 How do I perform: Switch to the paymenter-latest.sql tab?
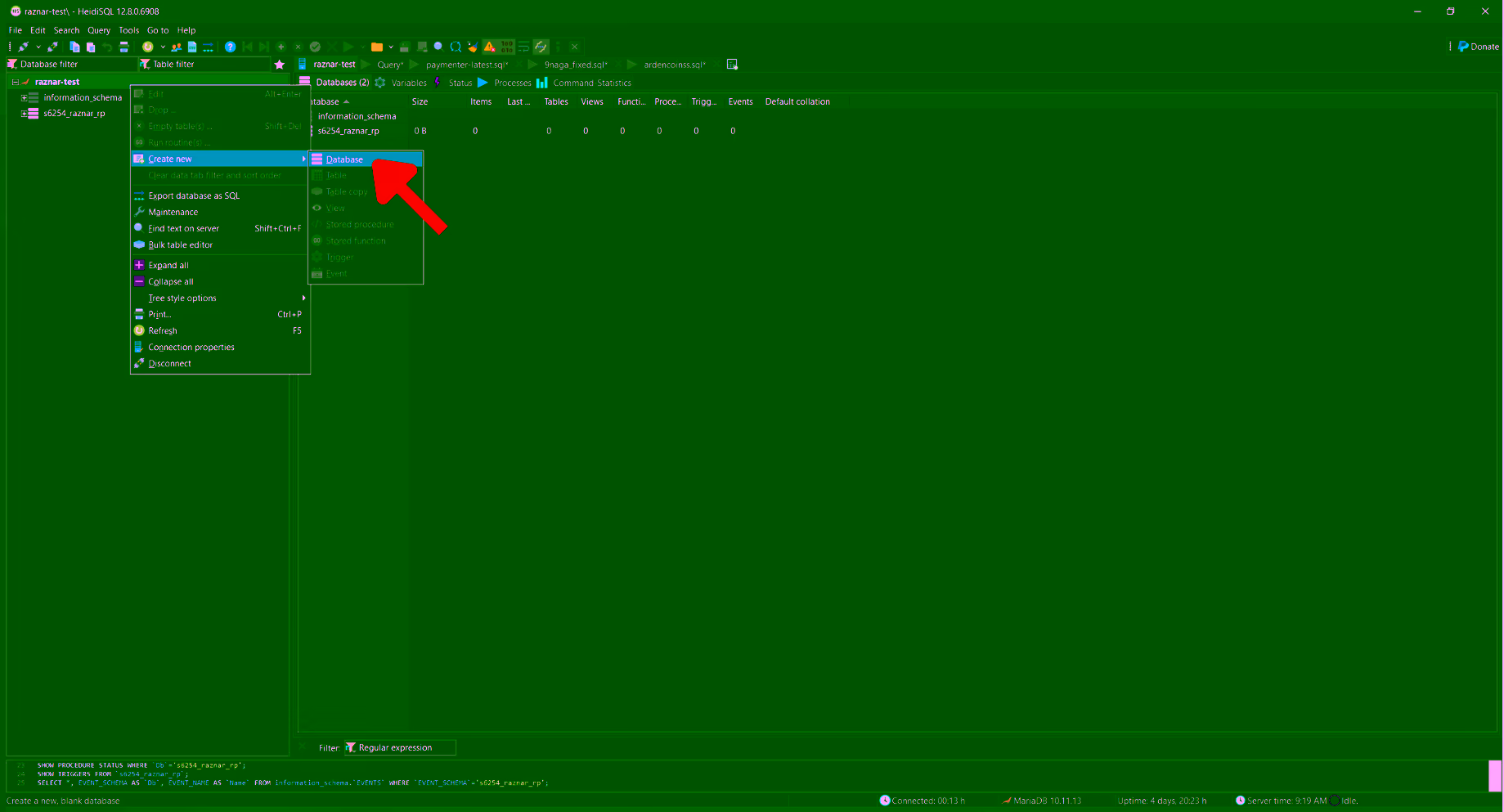coord(466,65)
